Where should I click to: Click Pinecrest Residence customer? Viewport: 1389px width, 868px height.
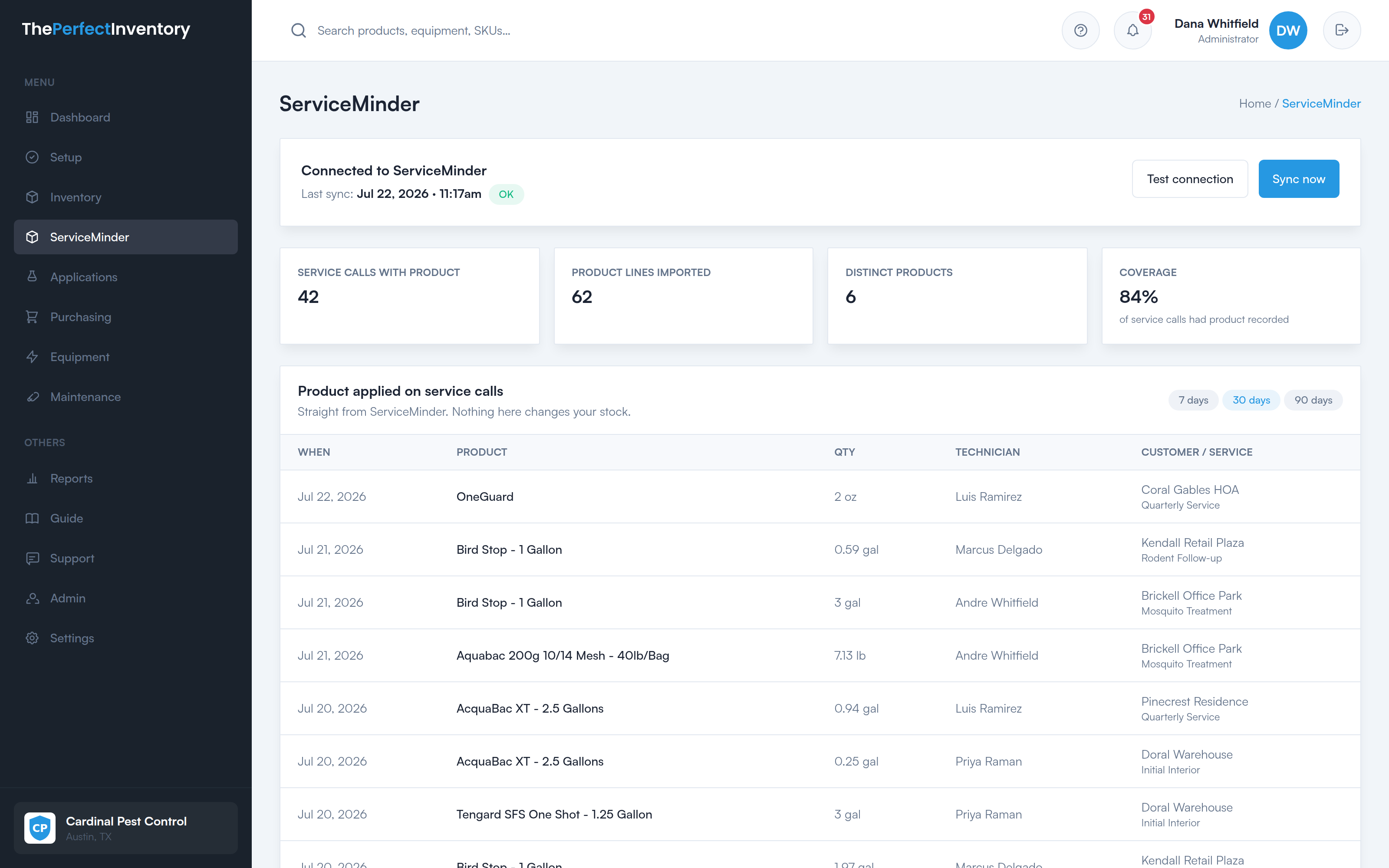pos(1195,701)
